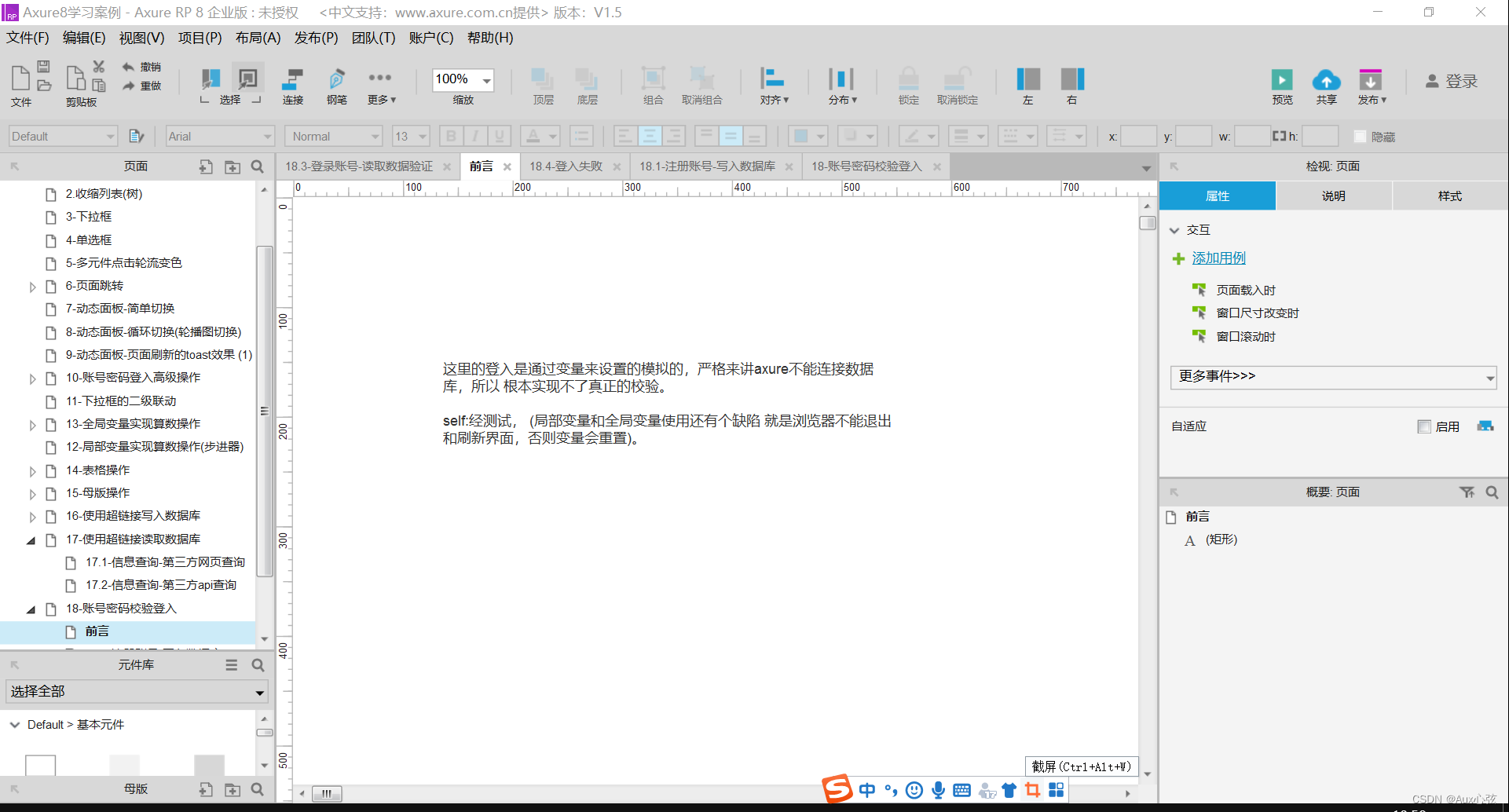Group selected elements (组合)
Screen dimensions: 1509x812
[x=653, y=82]
